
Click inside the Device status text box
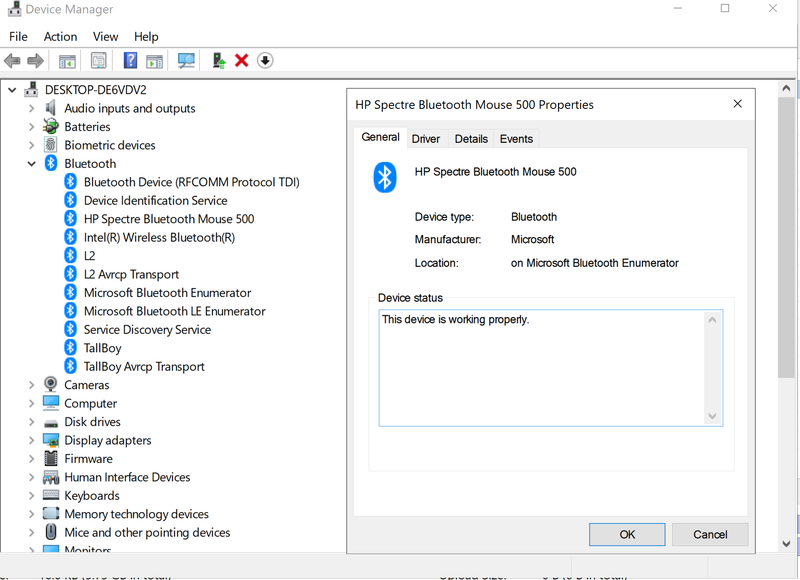(x=551, y=368)
